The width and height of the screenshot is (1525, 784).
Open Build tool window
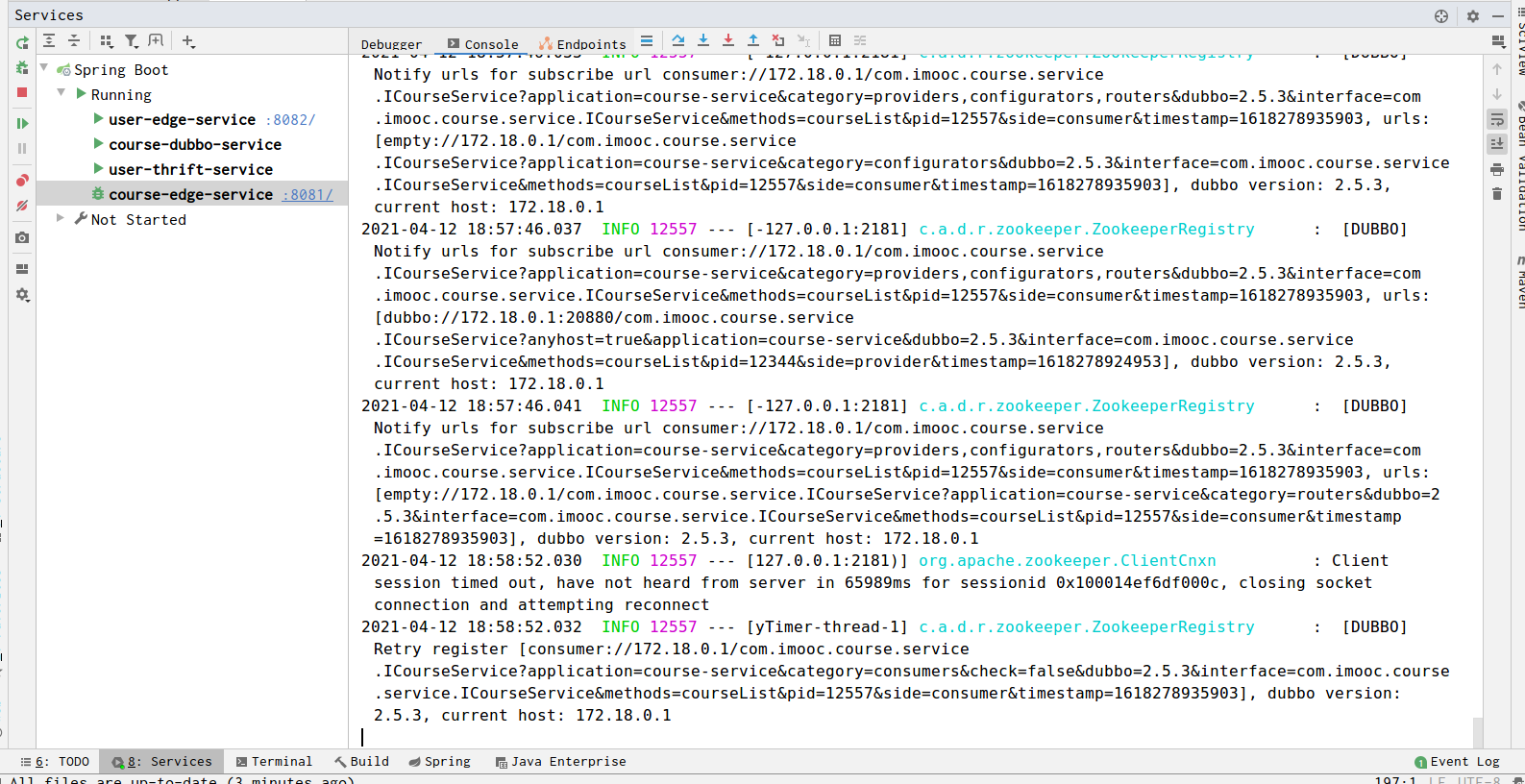click(x=361, y=762)
